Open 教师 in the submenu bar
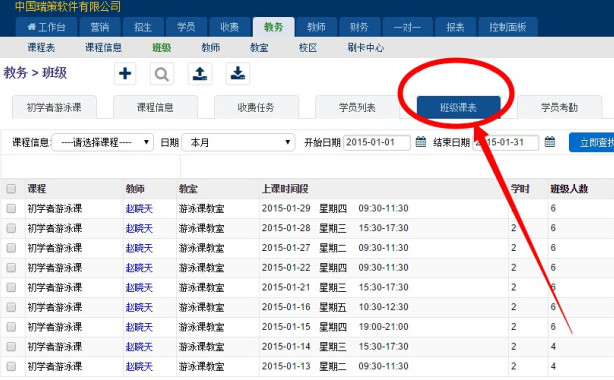Viewport: 614px width, 380px height. pos(211,48)
